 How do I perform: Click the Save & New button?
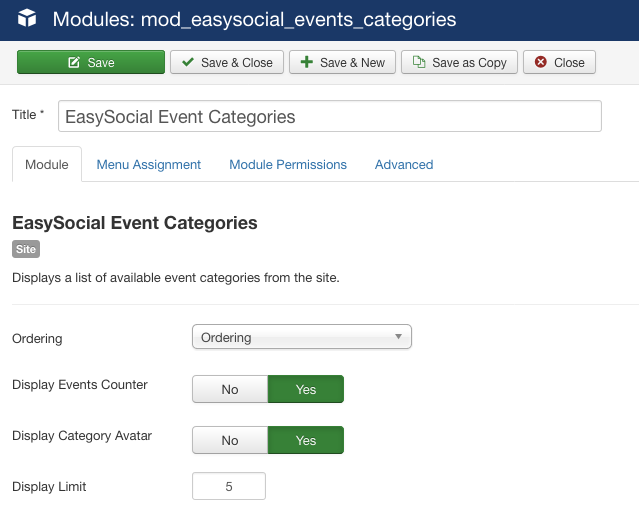pos(342,62)
